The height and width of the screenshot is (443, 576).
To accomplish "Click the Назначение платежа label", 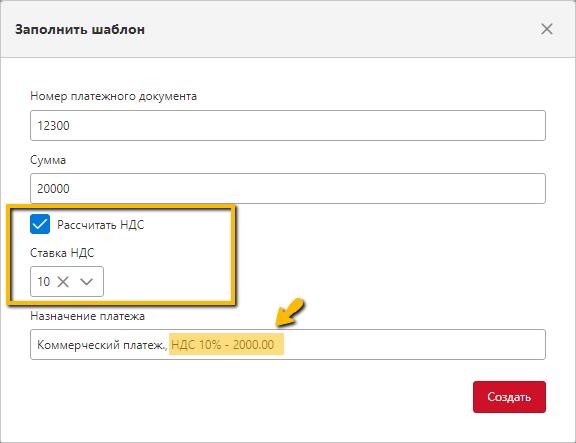I will point(87,316).
